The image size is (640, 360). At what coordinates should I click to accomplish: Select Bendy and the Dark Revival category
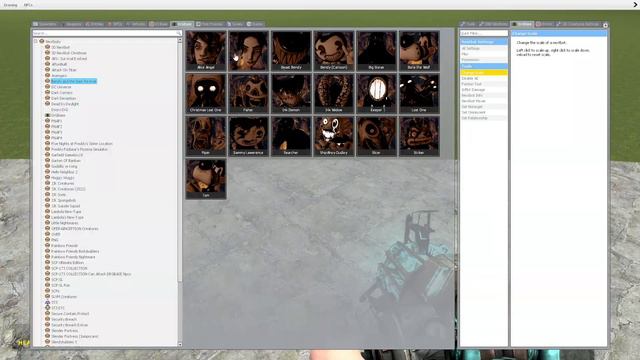(x=73, y=81)
